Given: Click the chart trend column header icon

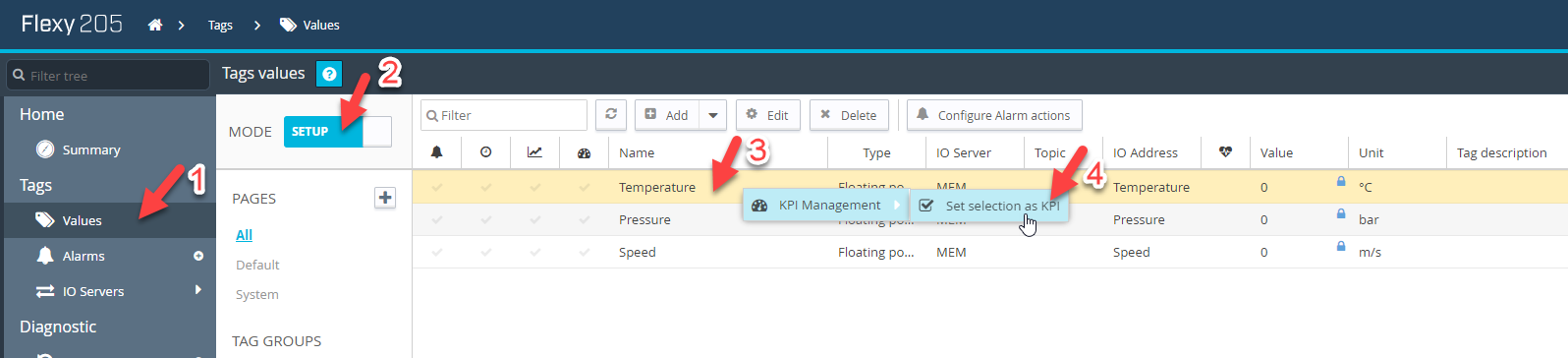Looking at the screenshot, I should pyautogui.click(x=534, y=152).
